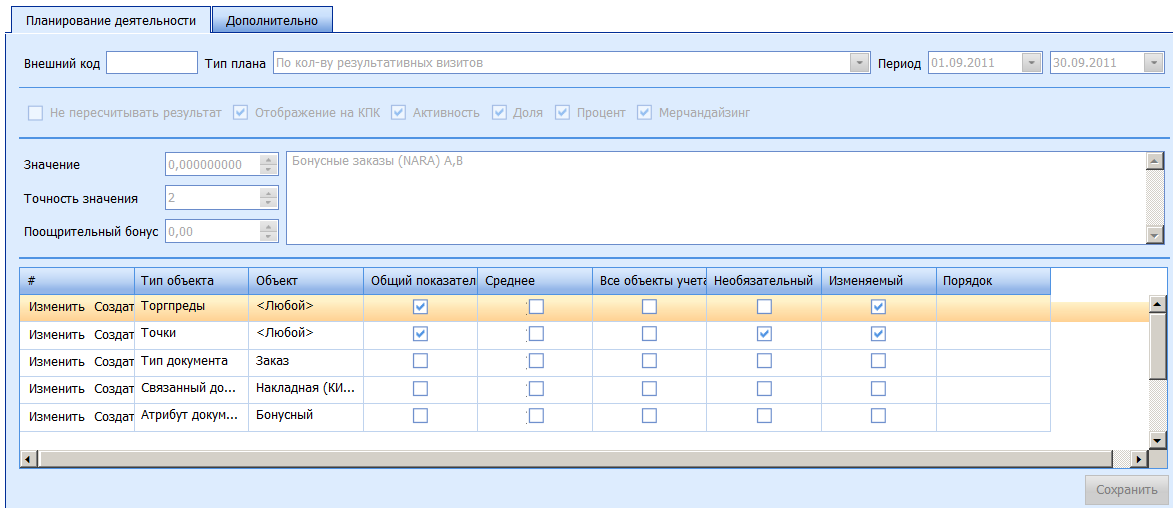Increase Поощрительный бонус with the up spinner arrow

click(x=268, y=226)
